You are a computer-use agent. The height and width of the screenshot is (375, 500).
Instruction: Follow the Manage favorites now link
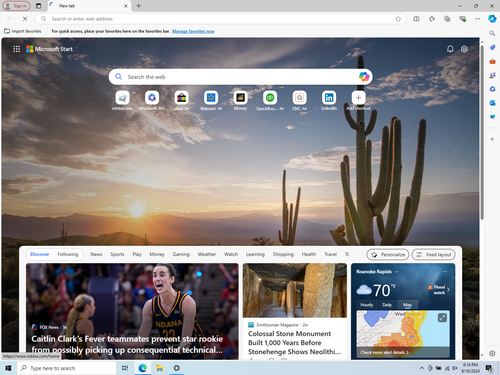point(193,31)
